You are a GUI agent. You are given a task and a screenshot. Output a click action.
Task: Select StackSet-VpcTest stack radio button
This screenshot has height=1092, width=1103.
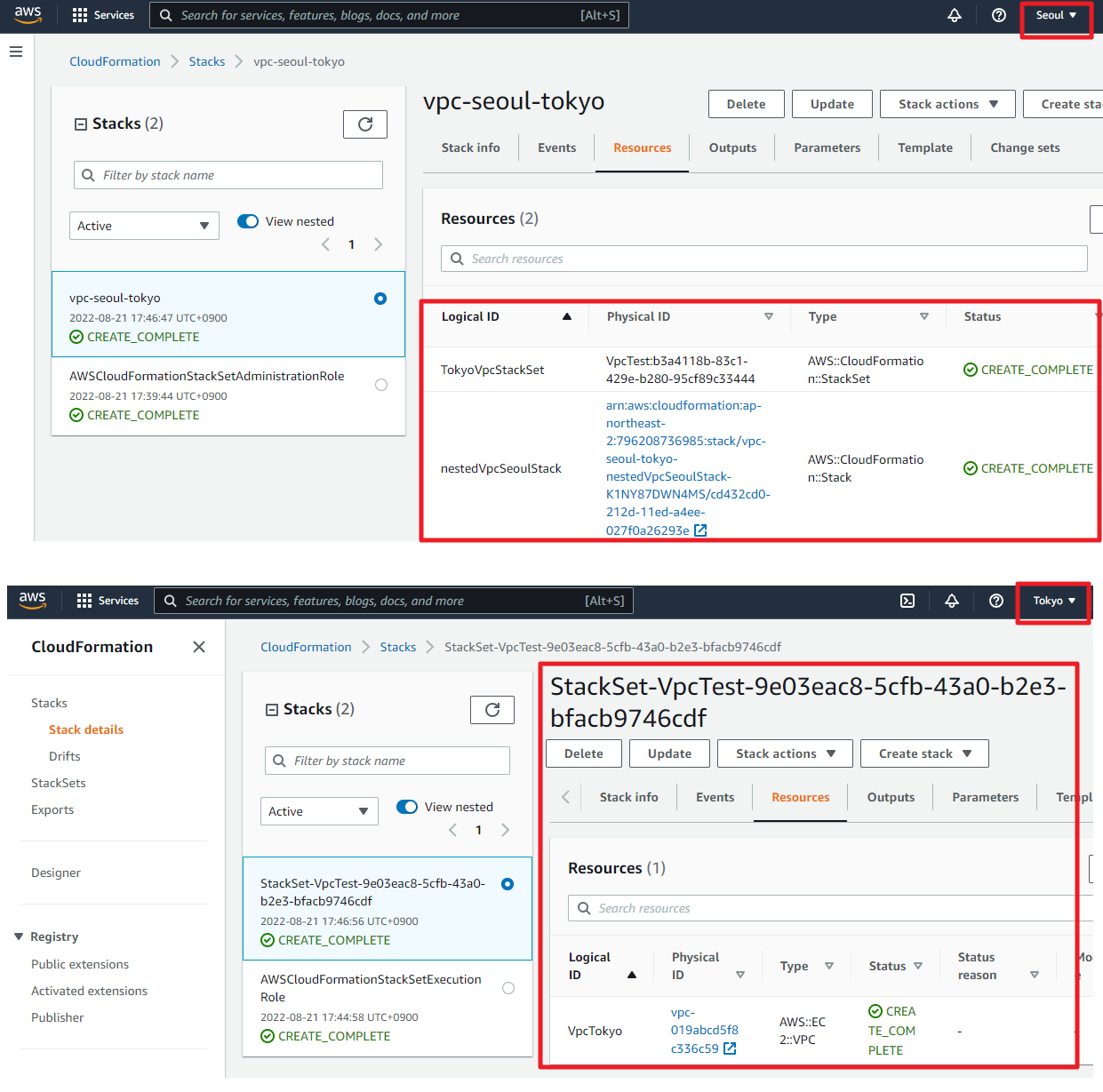(x=508, y=884)
